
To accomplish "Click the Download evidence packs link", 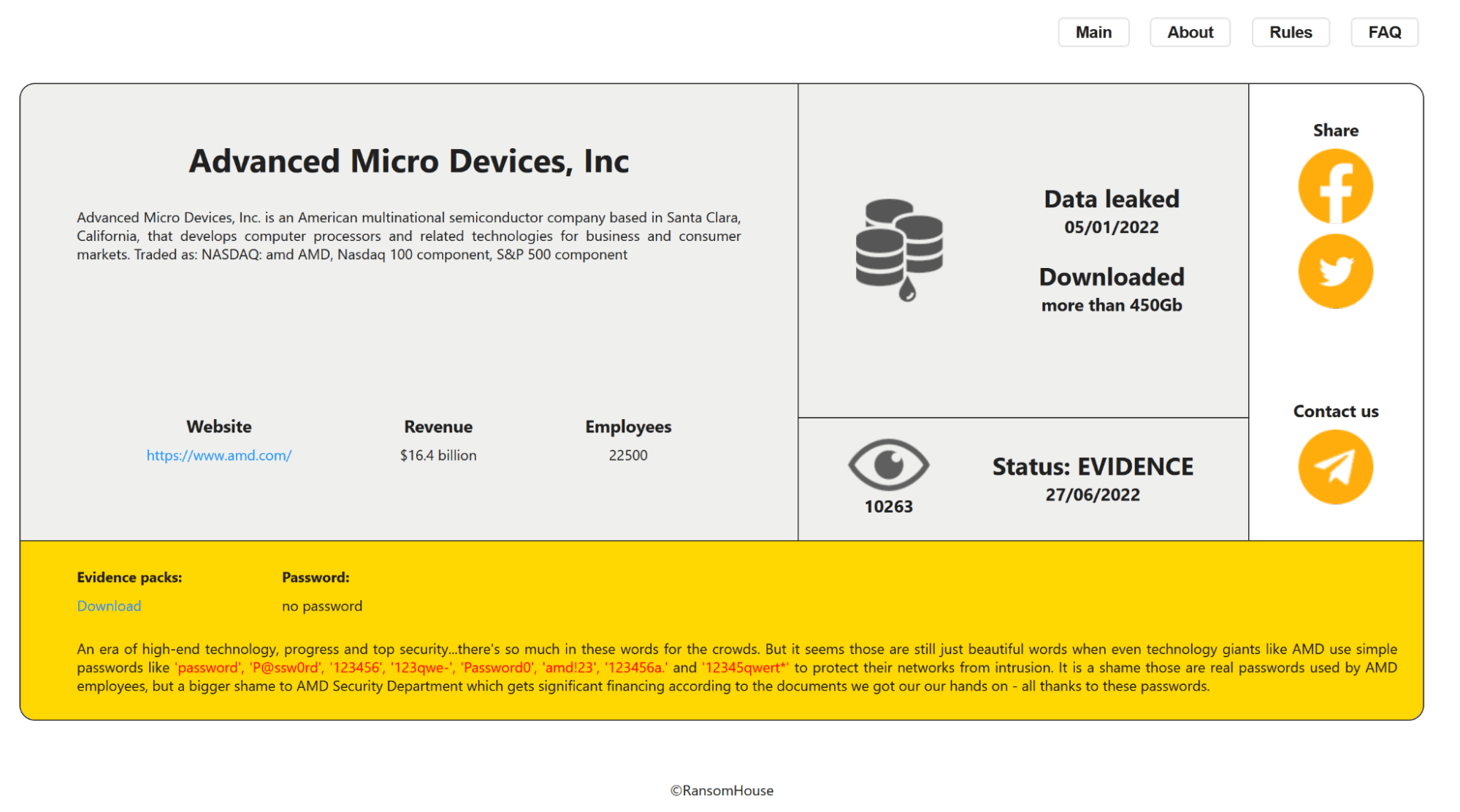I will click(108, 606).
